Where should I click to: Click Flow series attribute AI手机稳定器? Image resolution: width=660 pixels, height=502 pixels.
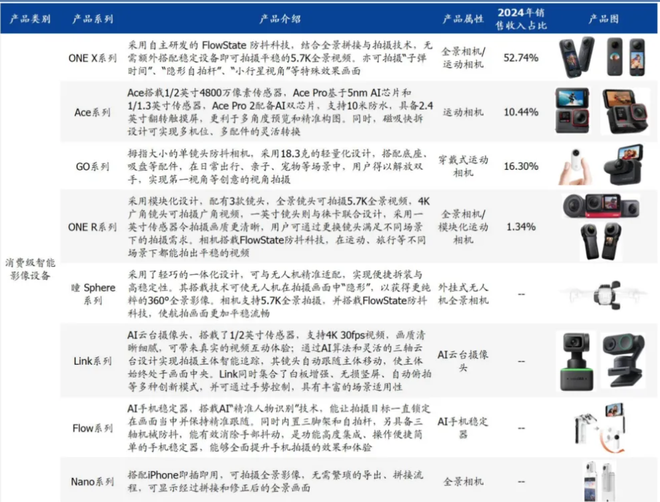tap(463, 428)
